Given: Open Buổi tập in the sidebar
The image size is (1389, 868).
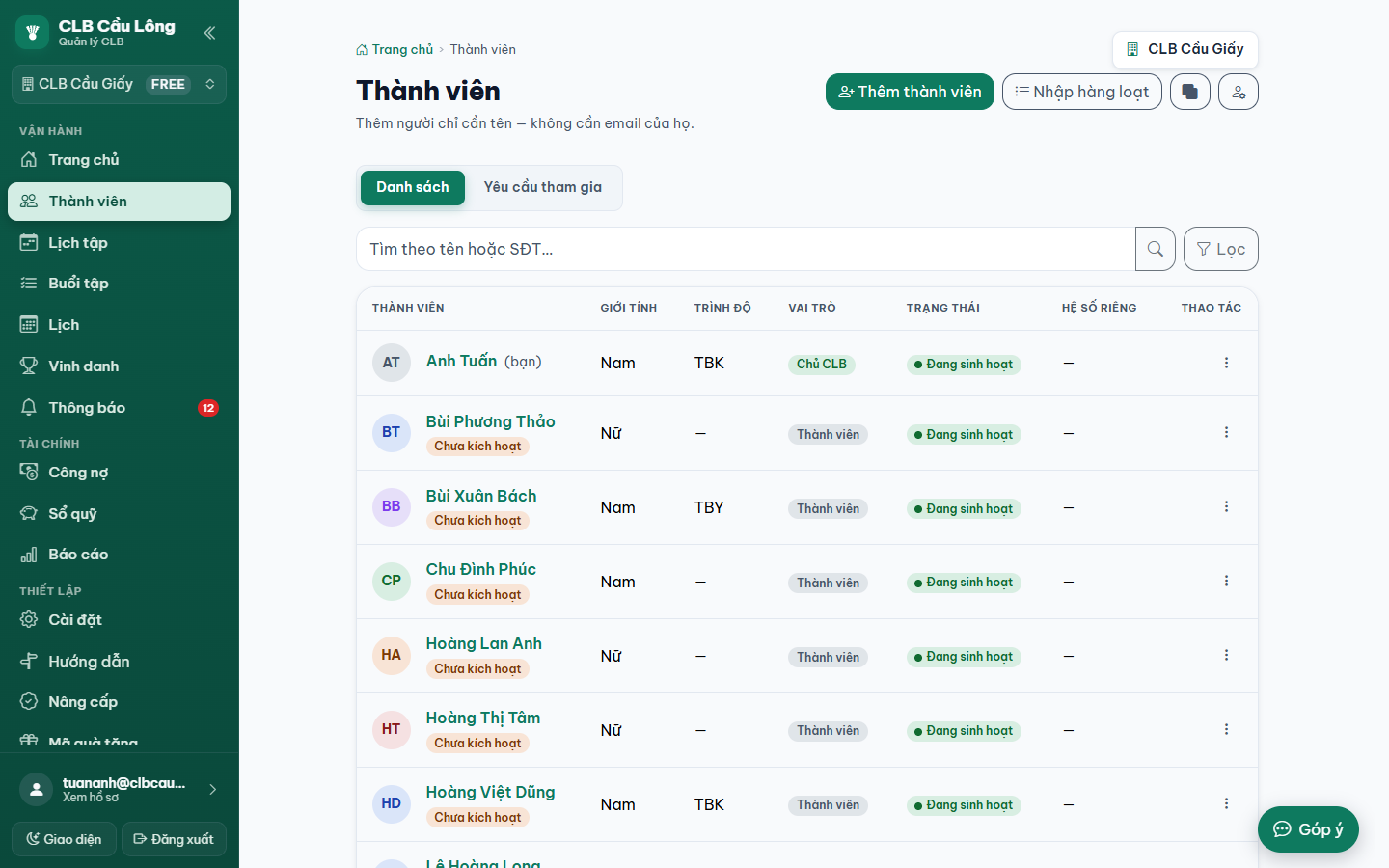Looking at the screenshot, I should point(120,284).
